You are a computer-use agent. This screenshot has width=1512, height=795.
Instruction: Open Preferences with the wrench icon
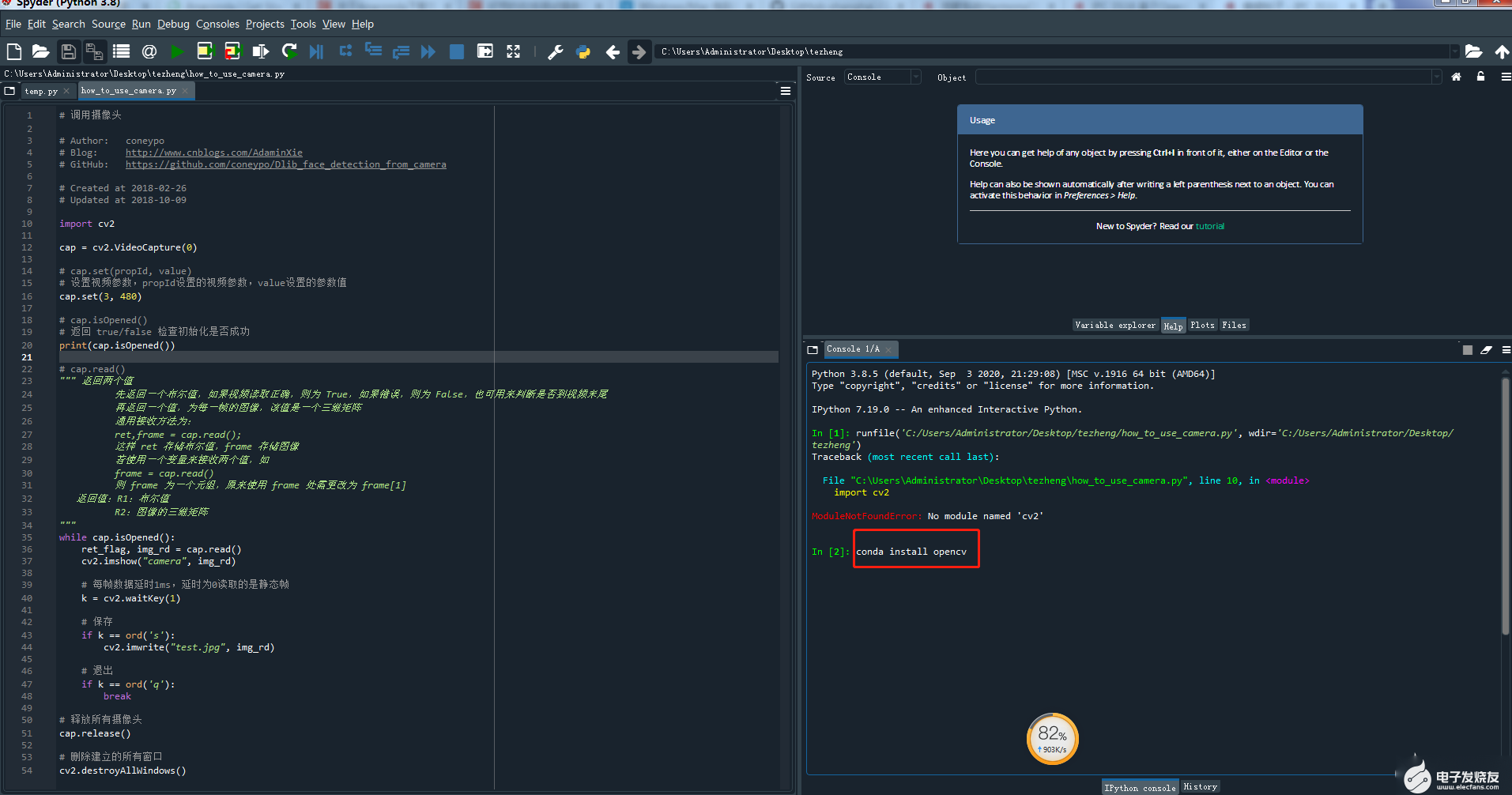[556, 52]
